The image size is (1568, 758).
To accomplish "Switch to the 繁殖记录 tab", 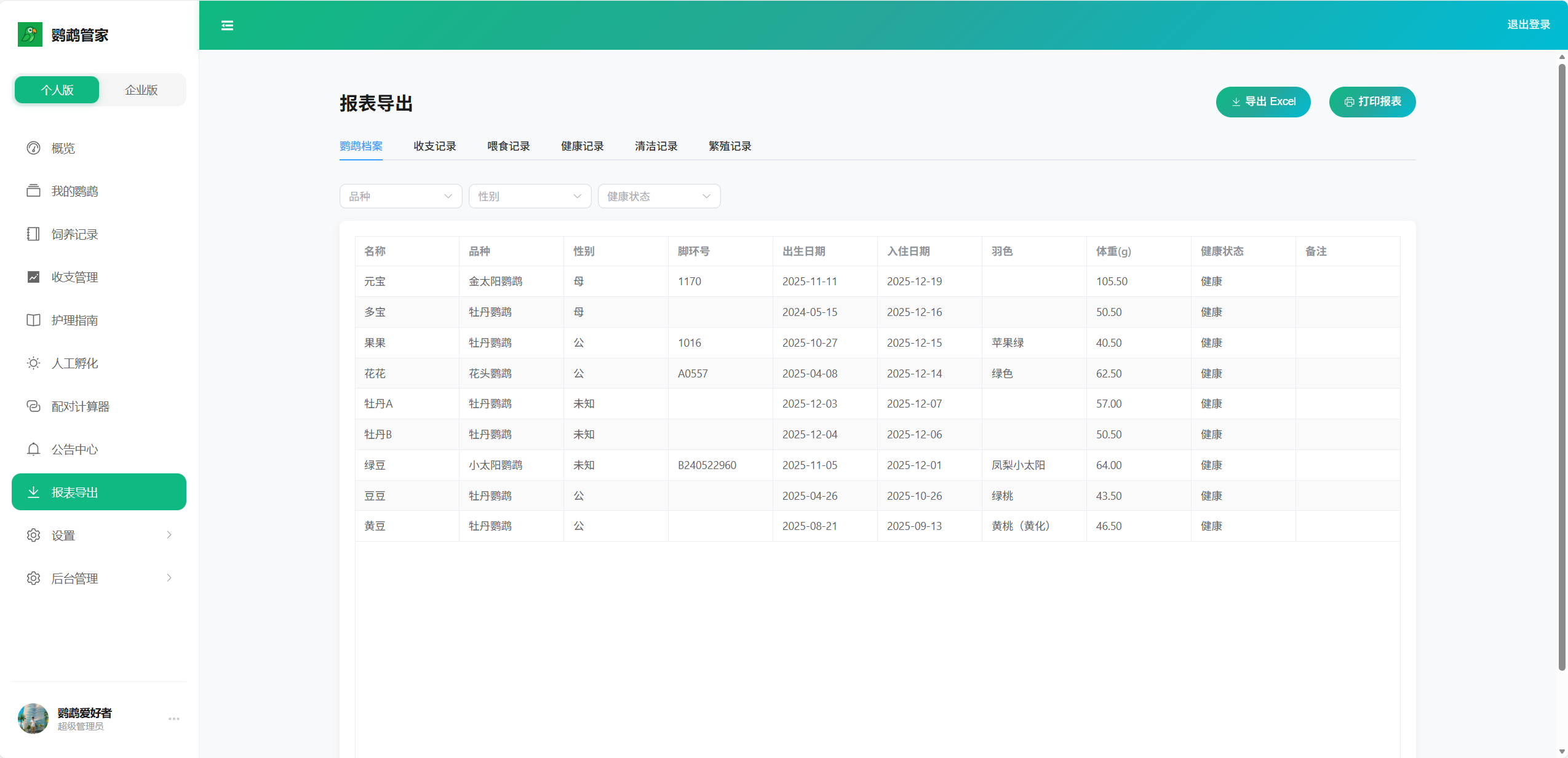I will pos(728,146).
